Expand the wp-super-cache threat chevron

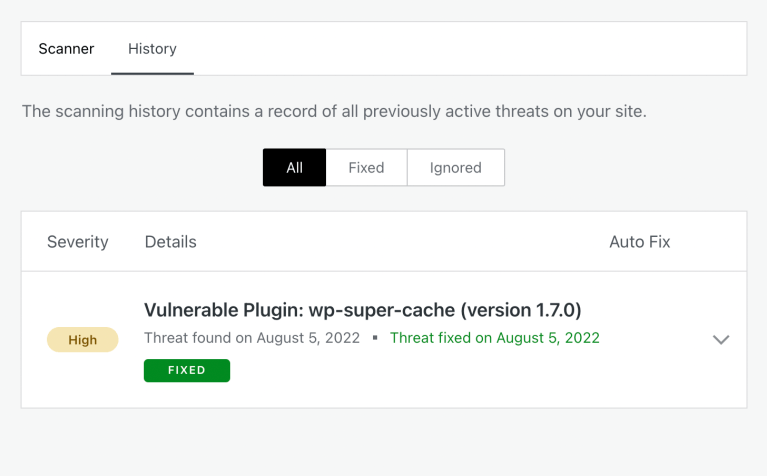pyautogui.click(x=720, y=340)
